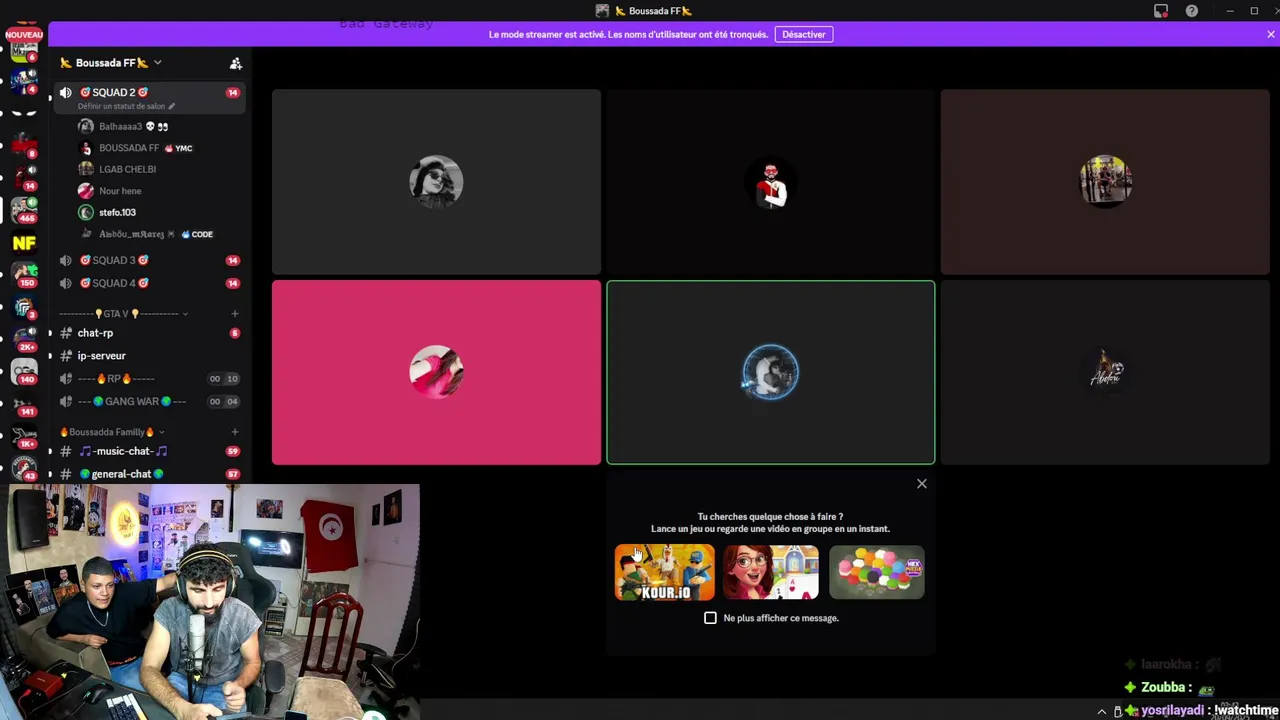The image size is (1280, 720).
Task: Show hidden system tray icons arrow
Action: point(1102,712)
